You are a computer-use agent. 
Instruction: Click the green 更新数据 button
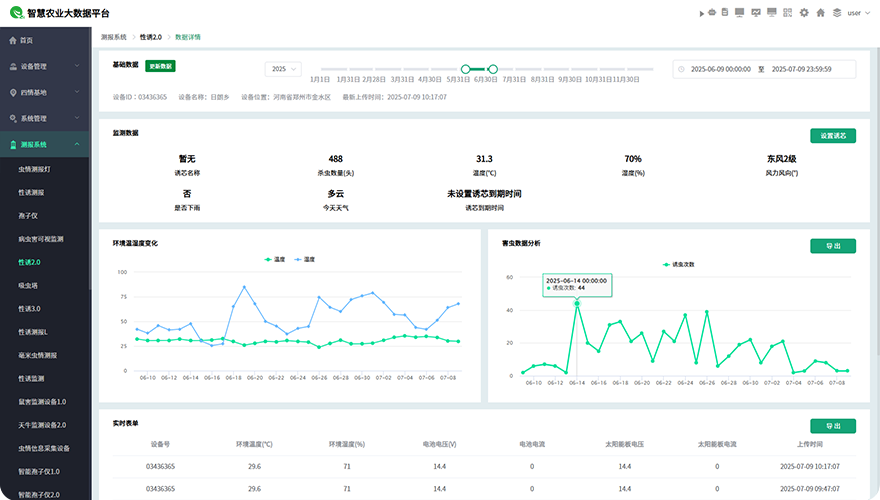(x=160, y=65)
